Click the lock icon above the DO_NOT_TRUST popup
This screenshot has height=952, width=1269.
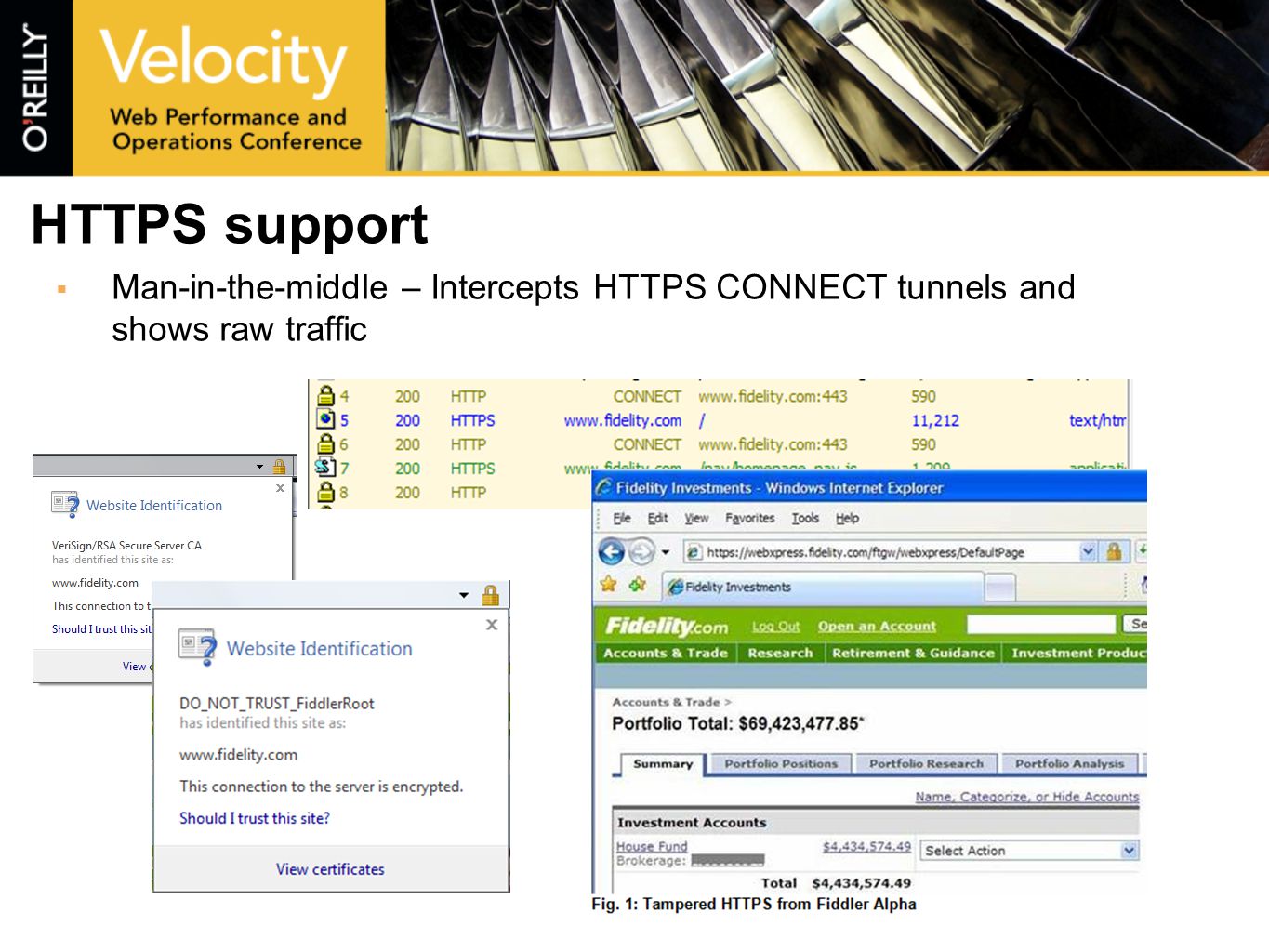click(x=491, y=595)
